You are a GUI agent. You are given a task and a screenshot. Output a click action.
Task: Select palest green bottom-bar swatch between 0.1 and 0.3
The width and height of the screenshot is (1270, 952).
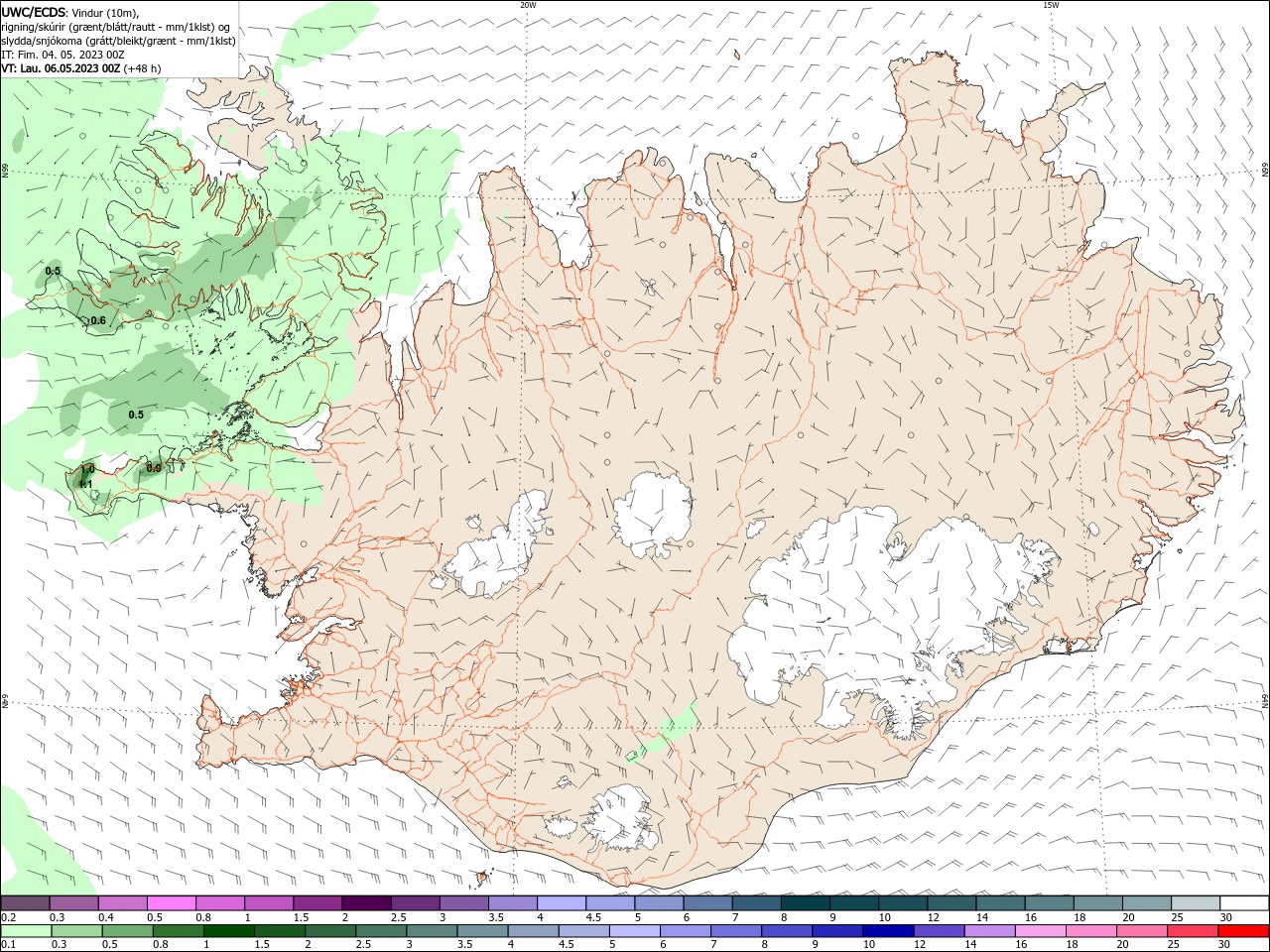click(27, 931)
